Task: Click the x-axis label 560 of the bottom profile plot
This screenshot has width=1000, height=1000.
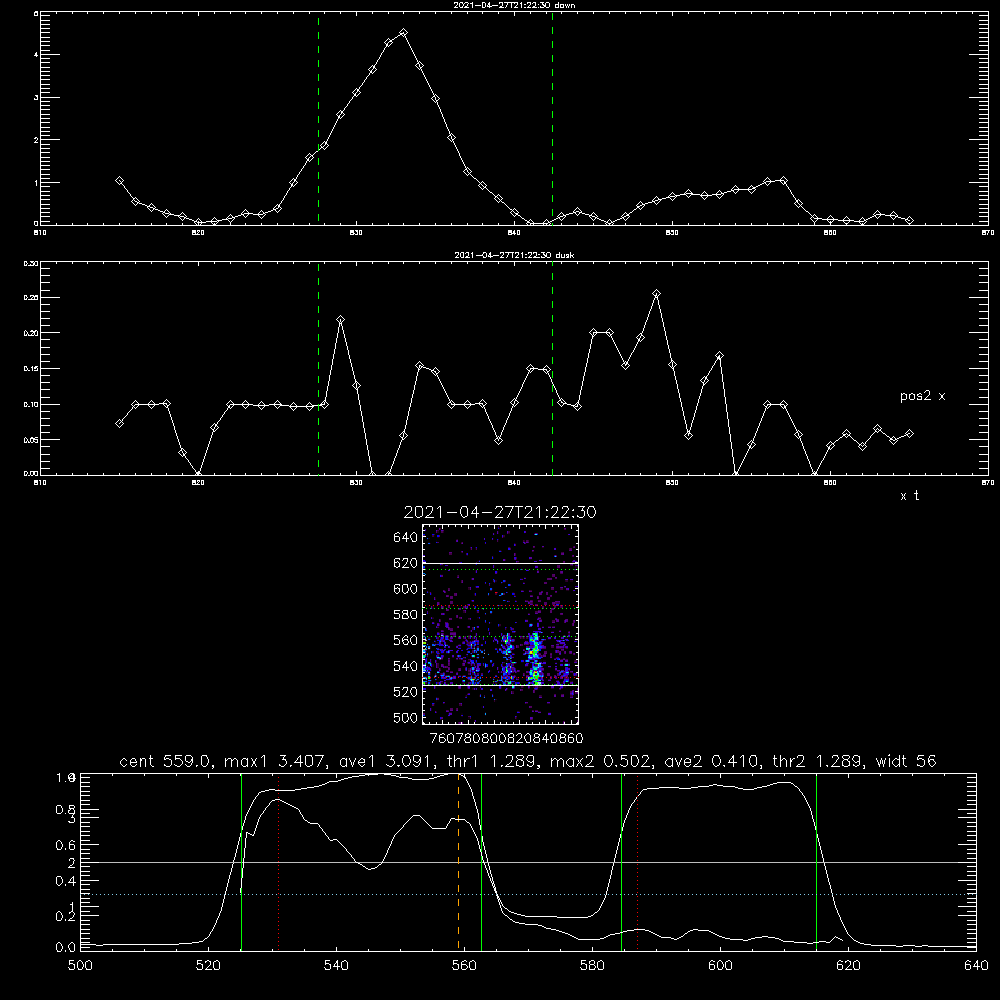Action: coord(464,965)
